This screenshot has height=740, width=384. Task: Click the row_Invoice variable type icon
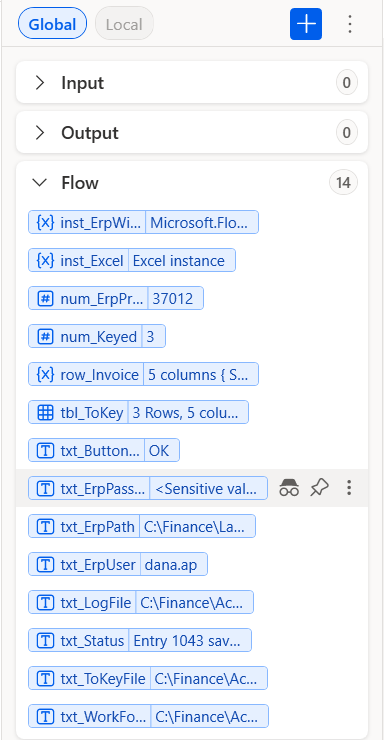[x=45, y=375]
